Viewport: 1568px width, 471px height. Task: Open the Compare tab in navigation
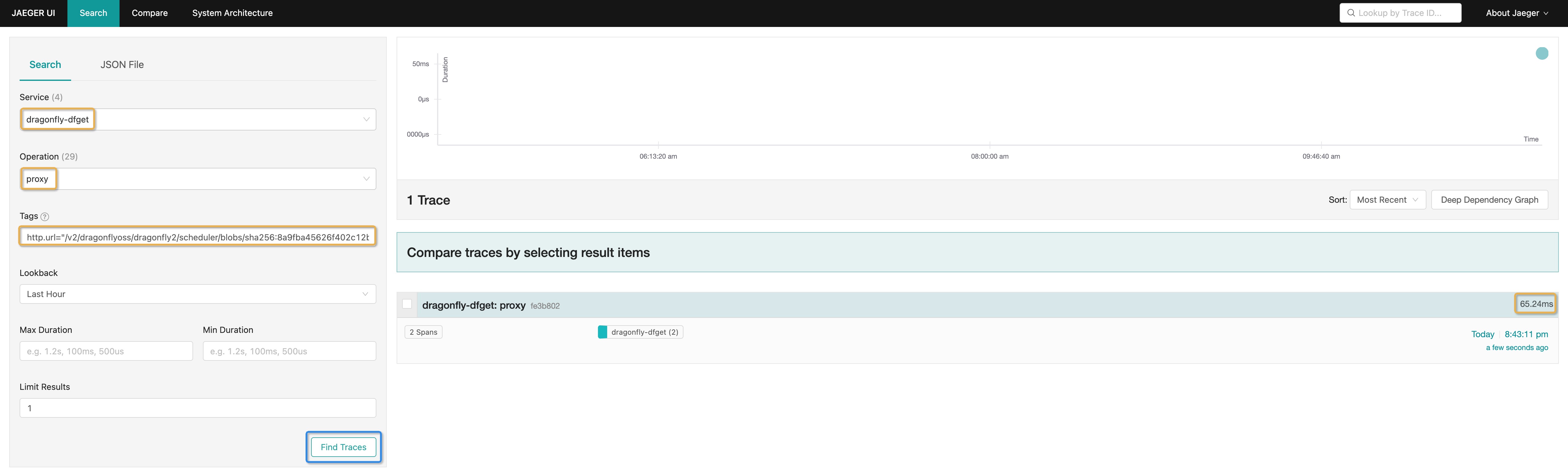[x=150, y=13]
